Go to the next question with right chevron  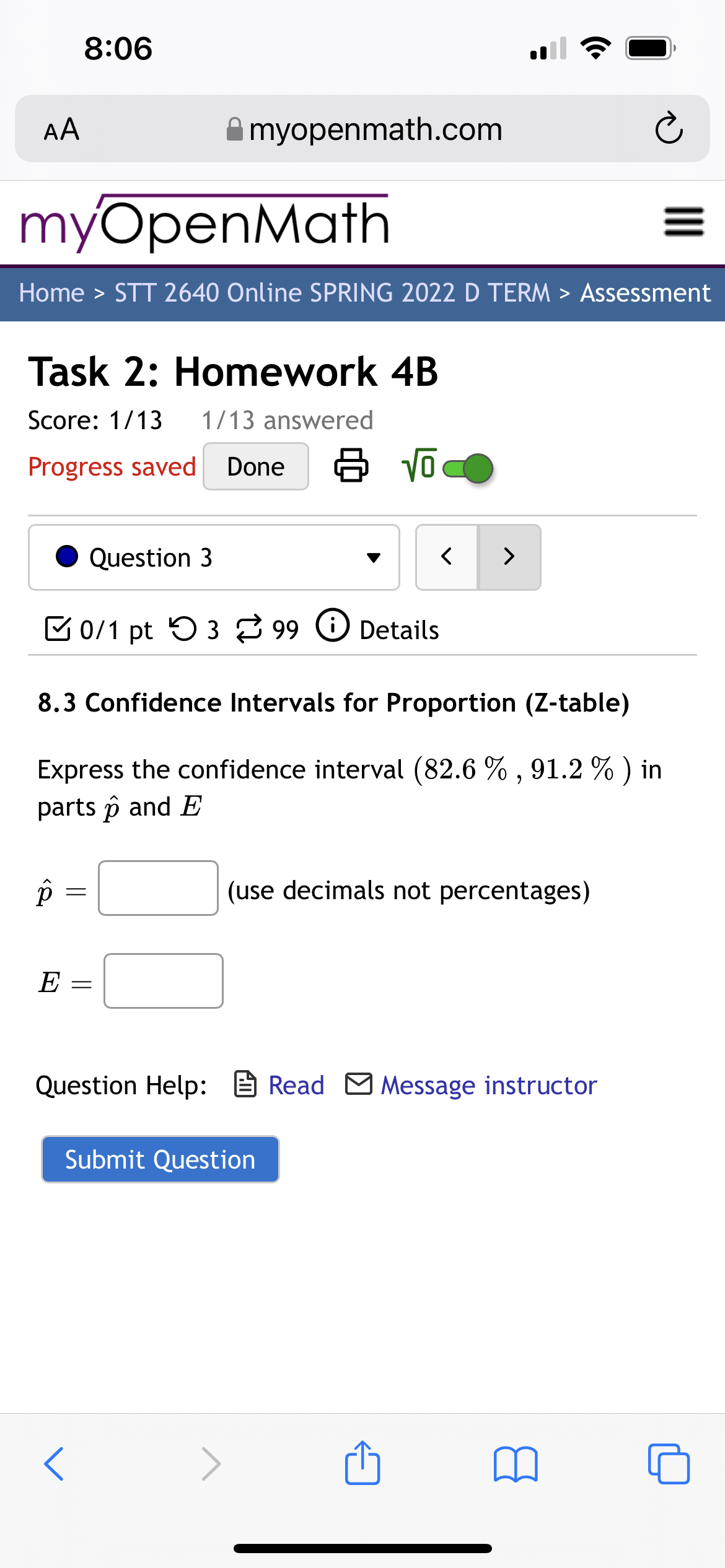pos(509,556)
